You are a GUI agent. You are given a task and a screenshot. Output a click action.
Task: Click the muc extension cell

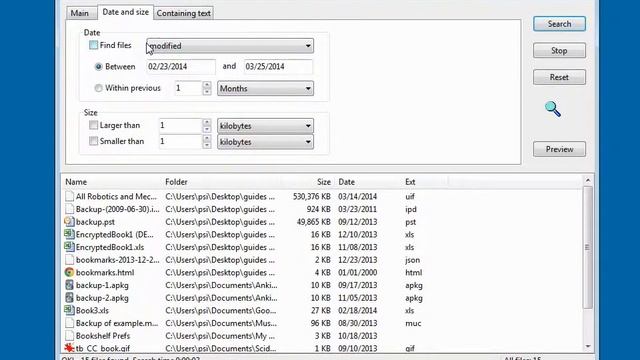(x=413, y=323)
